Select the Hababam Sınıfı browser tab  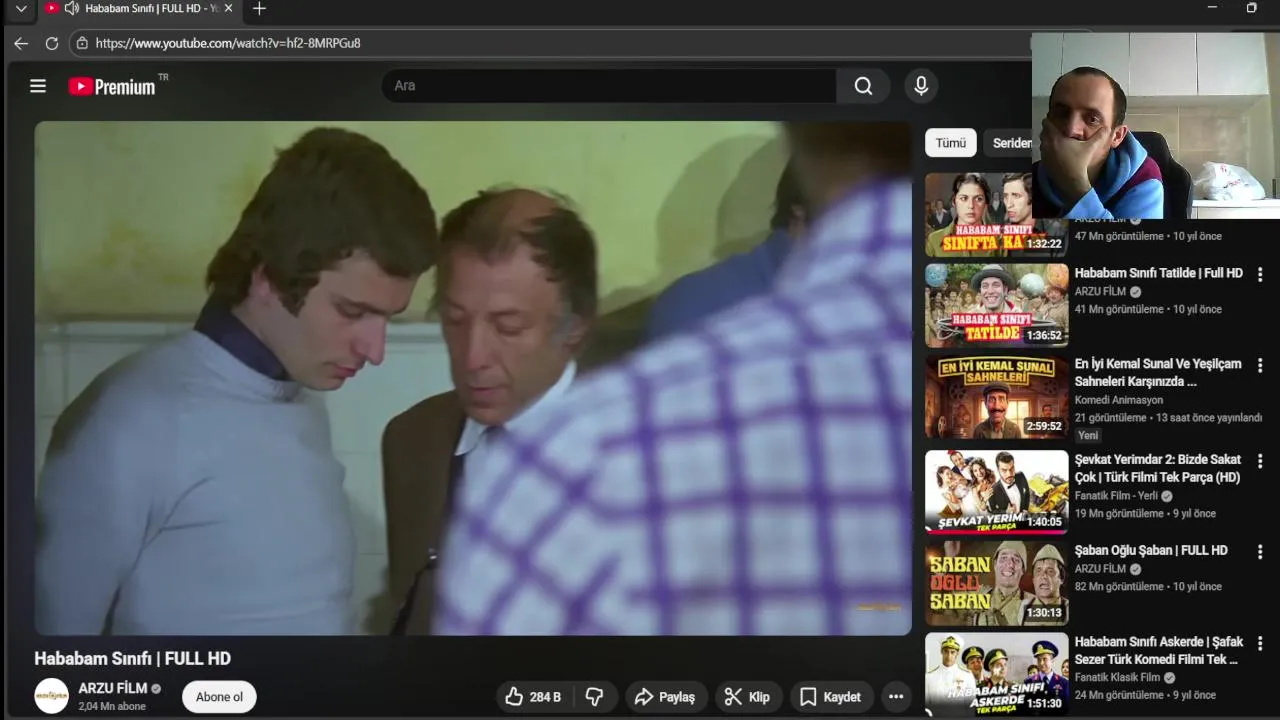click(x=140, y=9)
